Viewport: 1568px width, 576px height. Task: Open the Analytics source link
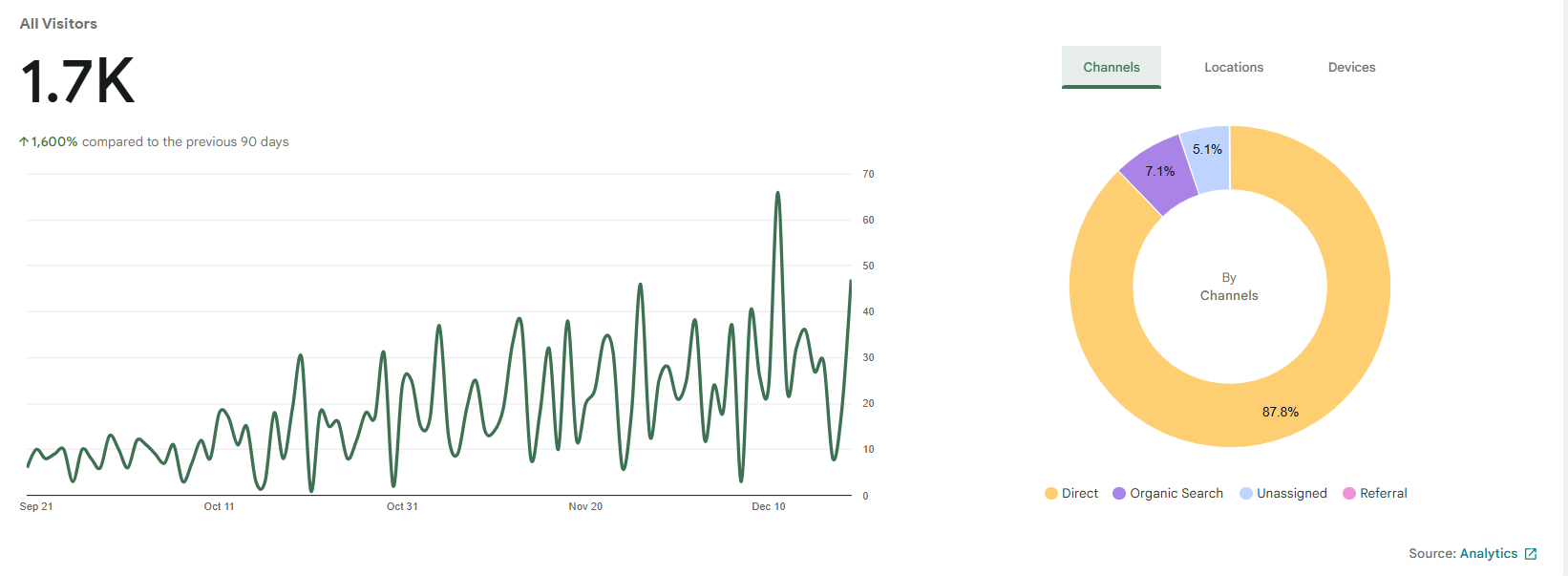pos(1488,553)
